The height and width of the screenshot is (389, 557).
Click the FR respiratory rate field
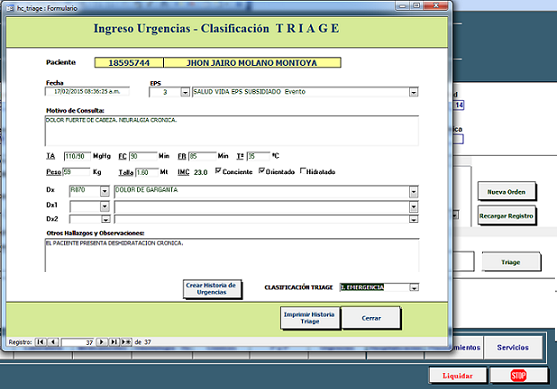[202, 156]
